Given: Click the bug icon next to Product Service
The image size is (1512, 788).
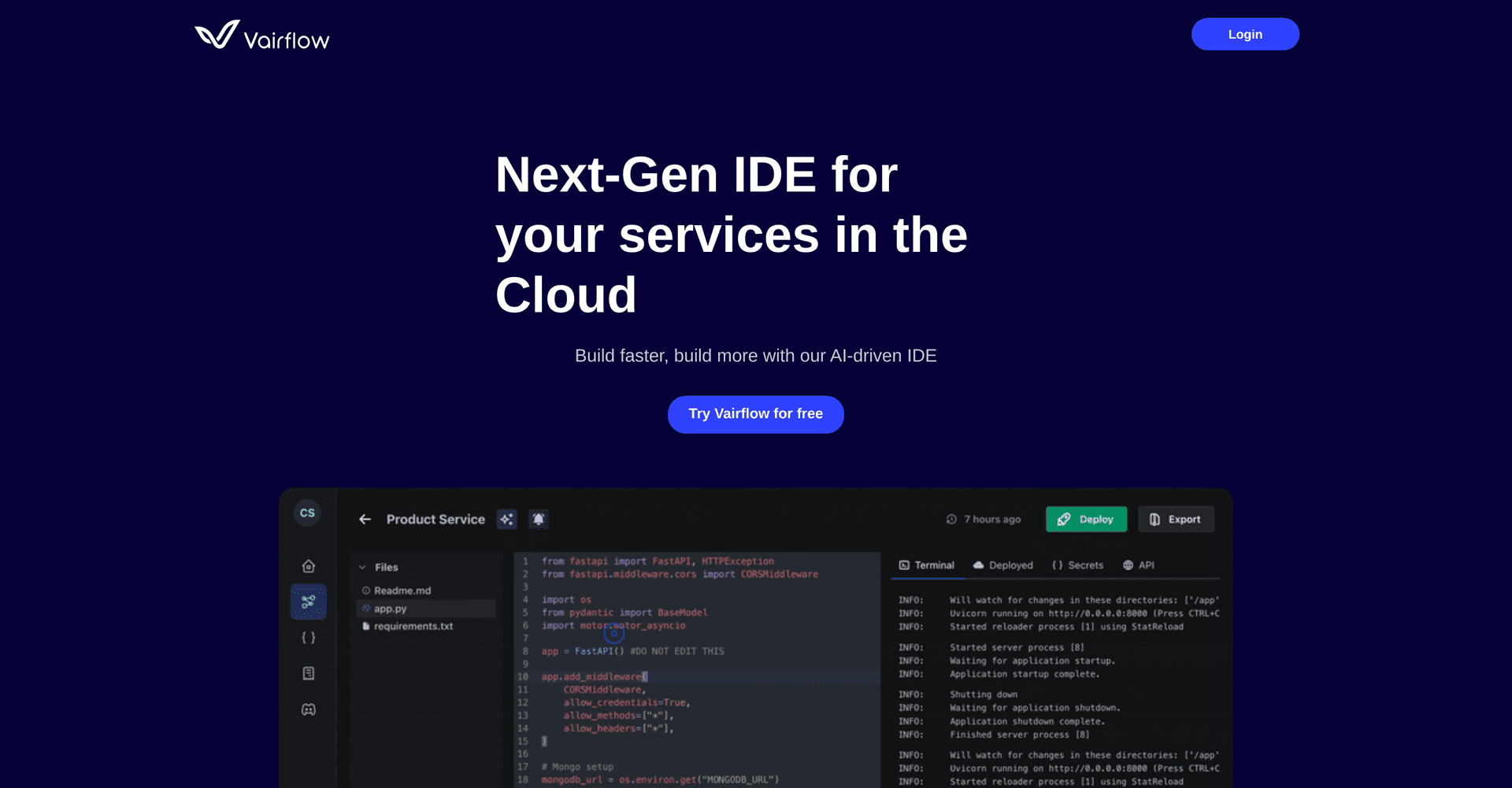Looking at the screenshot, I should (x=539, y=520).
